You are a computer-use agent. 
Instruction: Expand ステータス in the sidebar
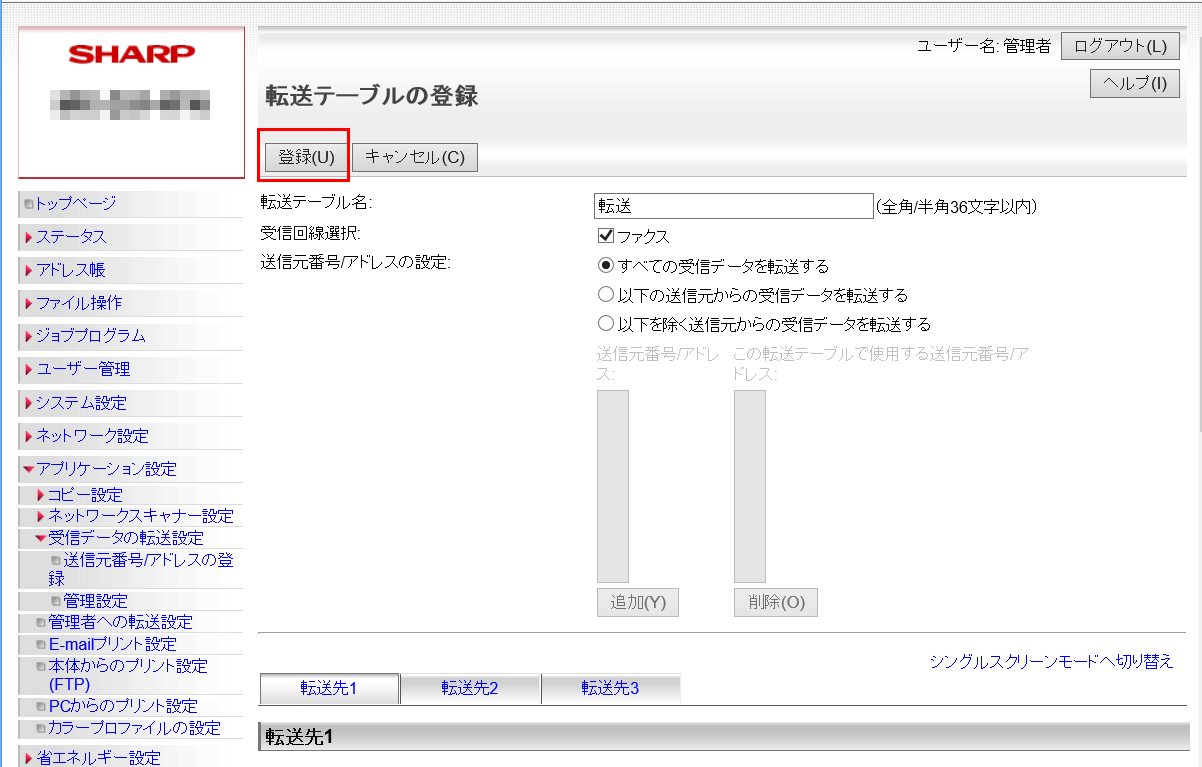point(71,237)
